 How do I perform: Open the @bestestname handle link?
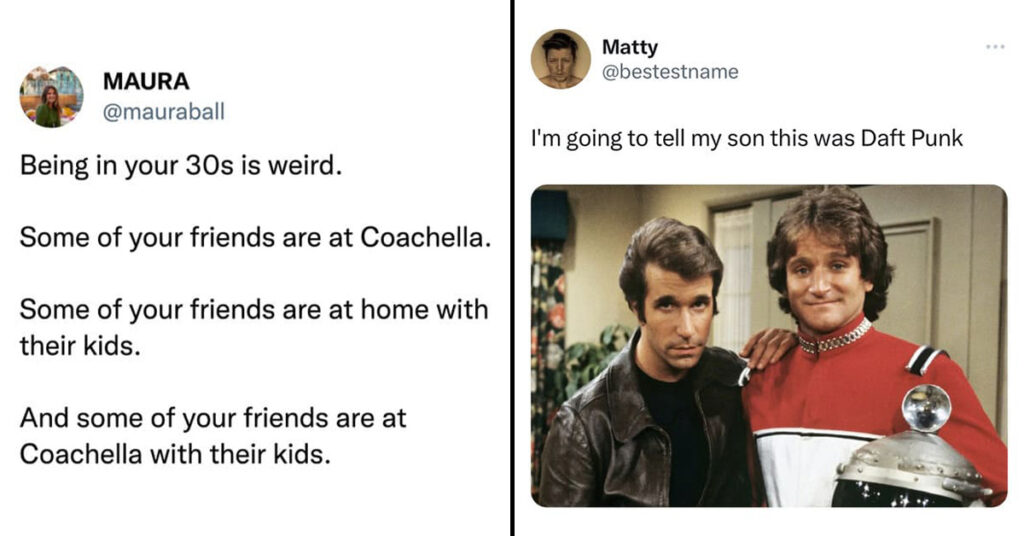tap(670, 72)
